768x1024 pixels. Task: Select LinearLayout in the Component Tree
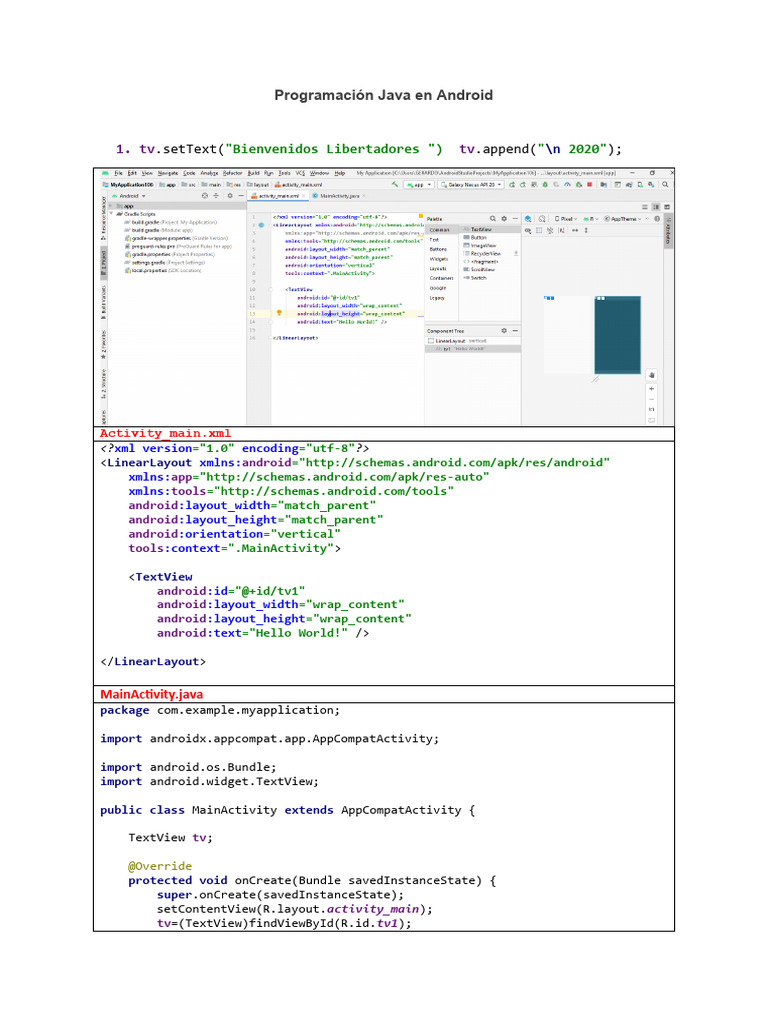click(450, 341)
